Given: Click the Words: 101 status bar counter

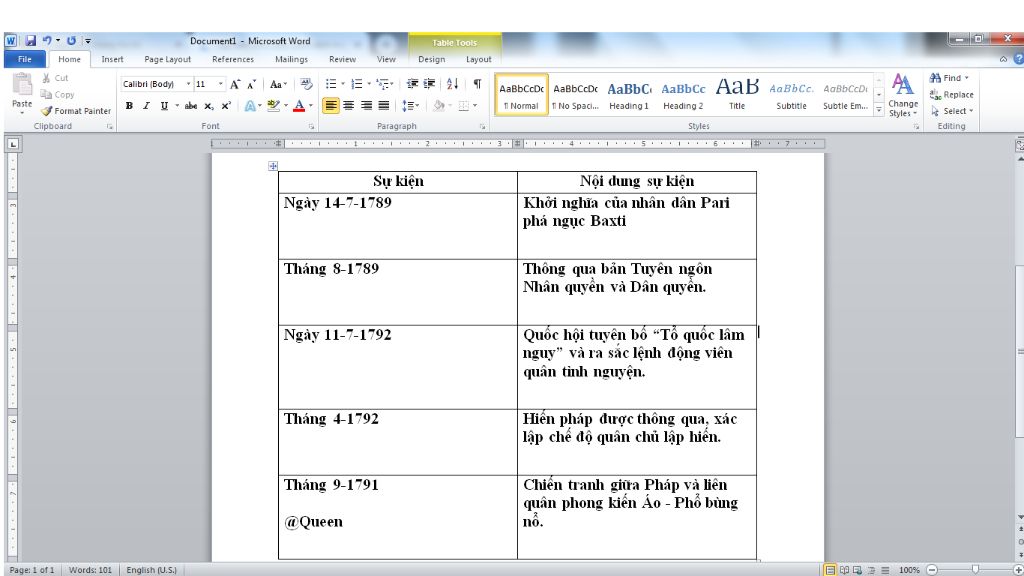Looking at the screenshot, I should (90, 570).
